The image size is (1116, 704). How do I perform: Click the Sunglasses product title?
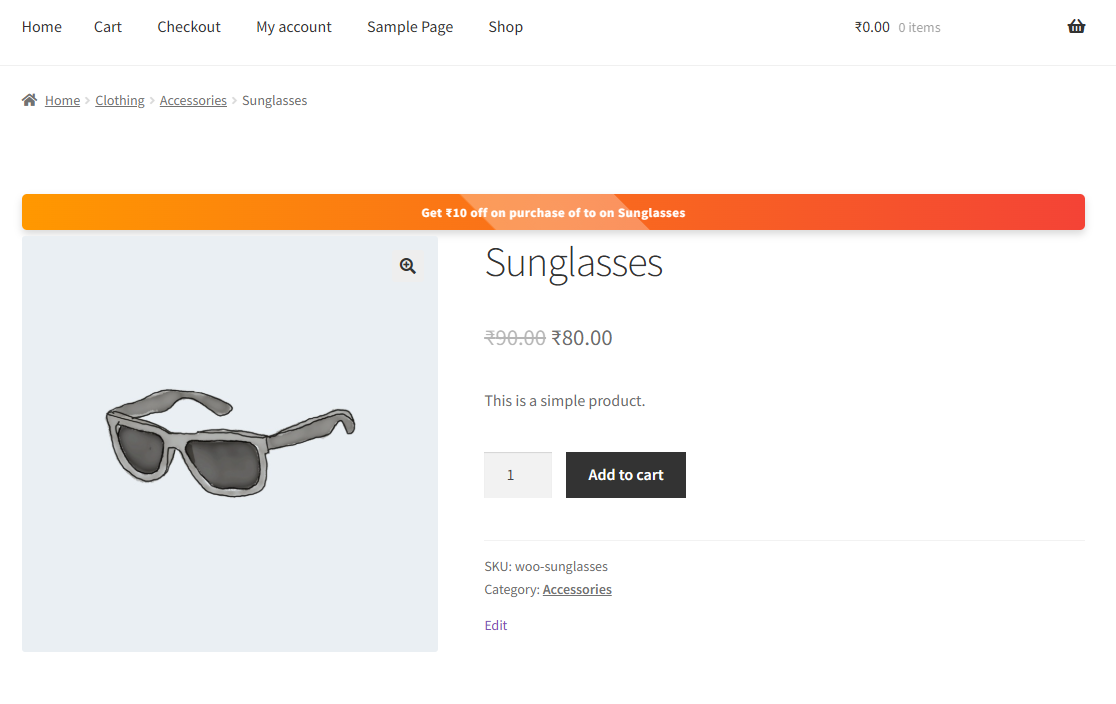[574, 263]
